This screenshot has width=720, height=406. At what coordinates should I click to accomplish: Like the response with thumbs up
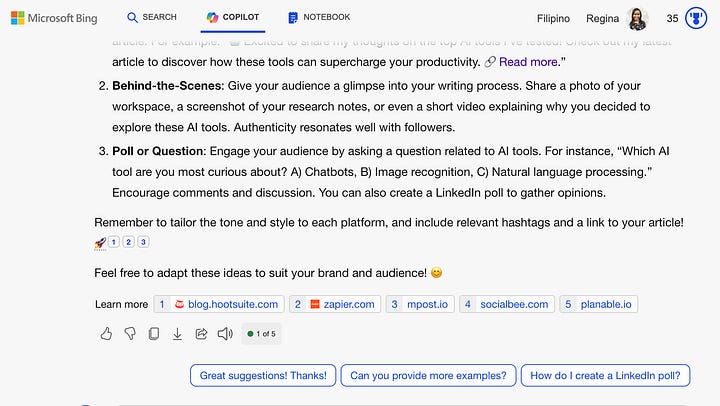106,333
